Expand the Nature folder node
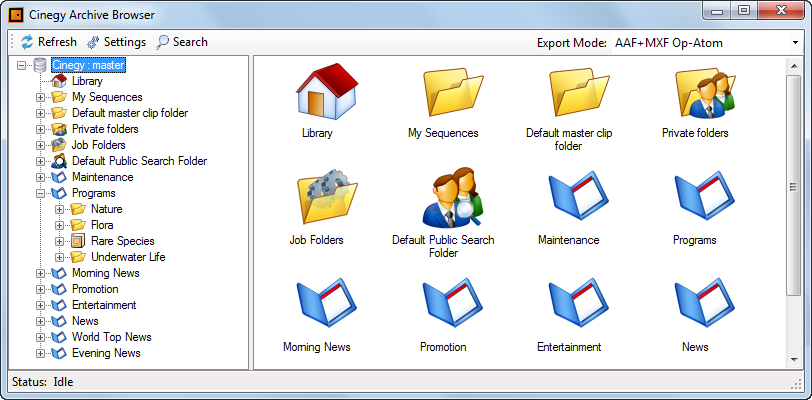812x400 pixels. pos(60,210)
